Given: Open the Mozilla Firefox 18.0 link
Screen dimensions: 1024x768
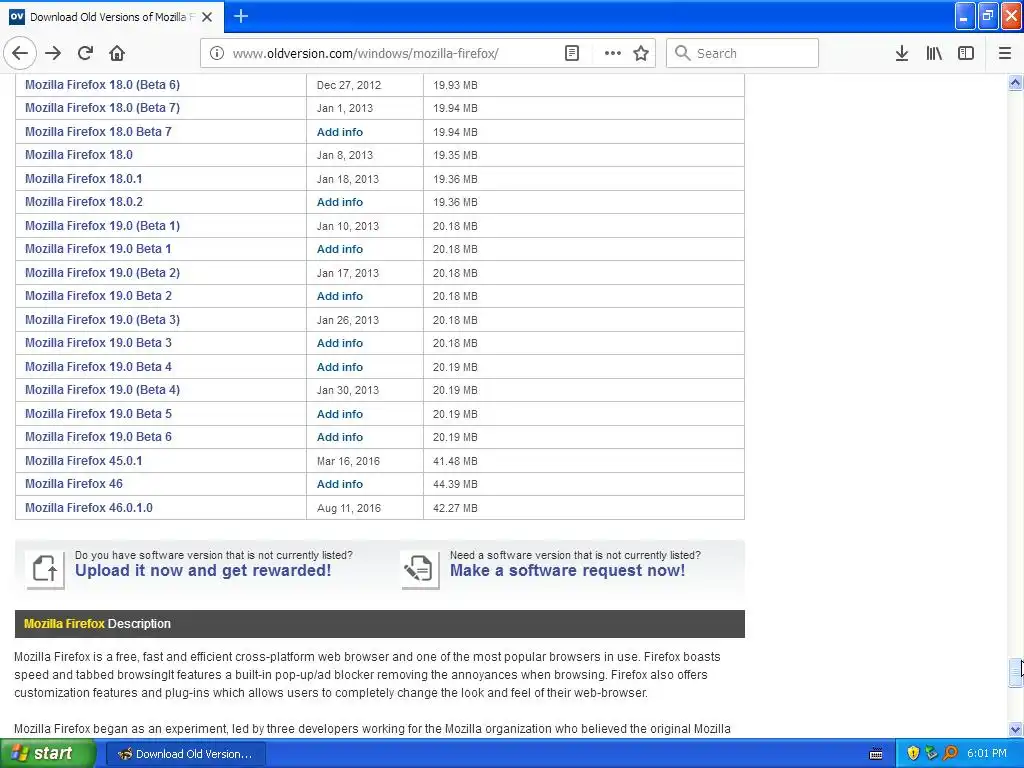Looking at the screenshot, I should pyautogui.click(x=78, y=155).
